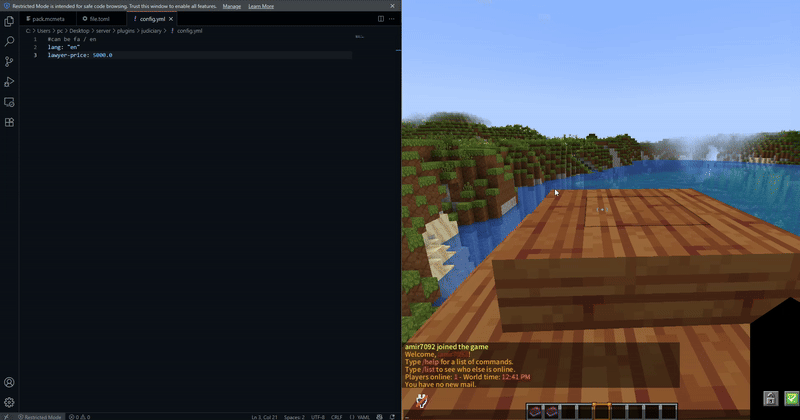Click the notifications bell in status bar
Image resolution: width=800 pixels, height=420 pixels.
tap(392, 416)
